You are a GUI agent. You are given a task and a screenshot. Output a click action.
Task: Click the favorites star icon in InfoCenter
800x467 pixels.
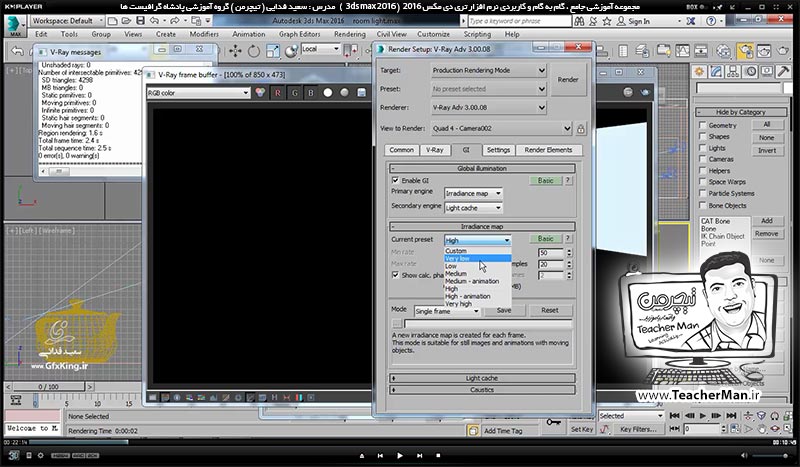pos(607,21)
